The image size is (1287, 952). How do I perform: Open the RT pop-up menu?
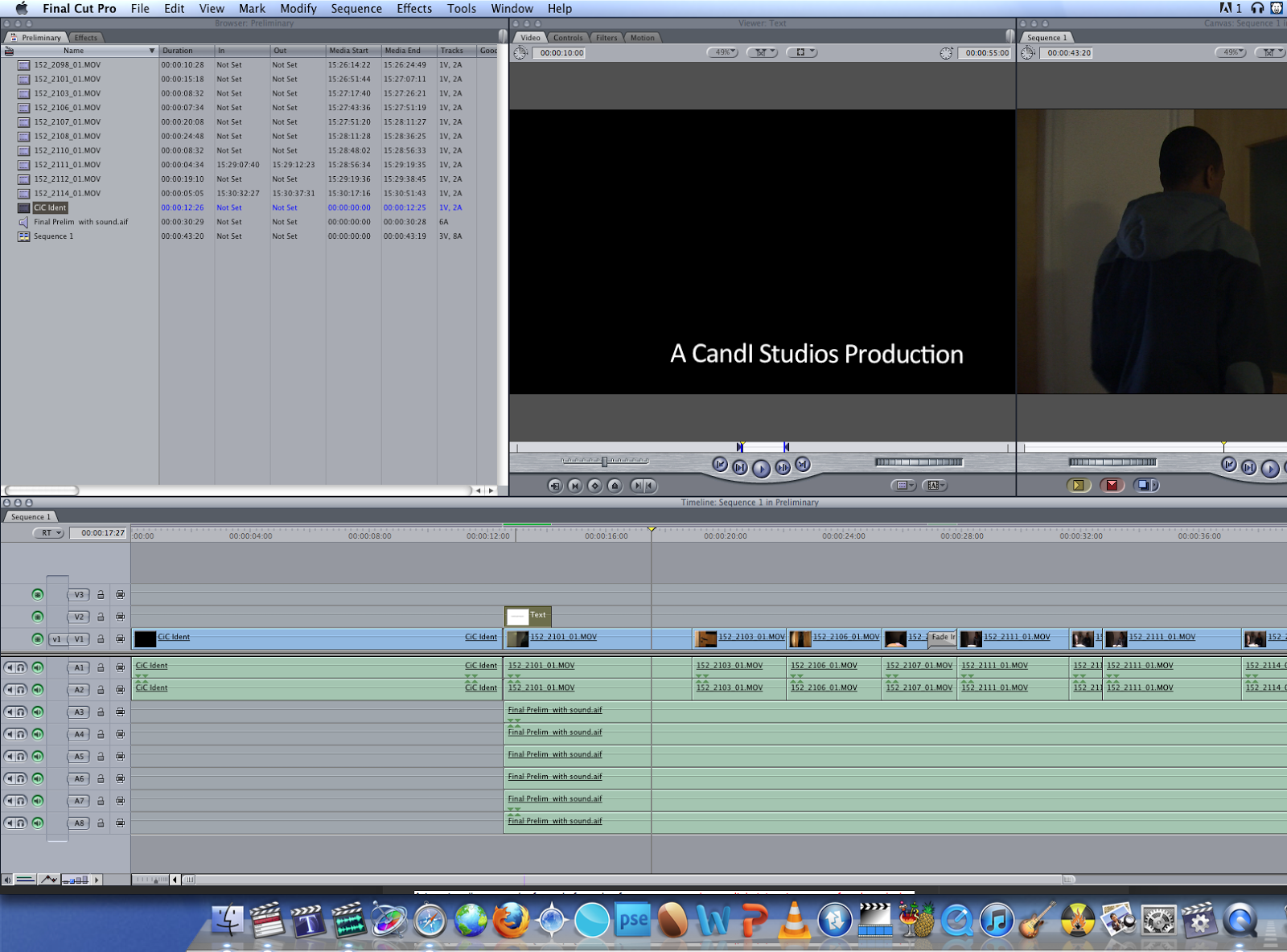click(49, 533)
